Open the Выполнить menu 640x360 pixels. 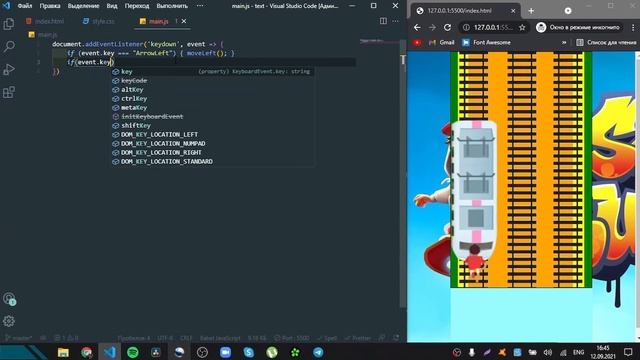coord(172,6)
